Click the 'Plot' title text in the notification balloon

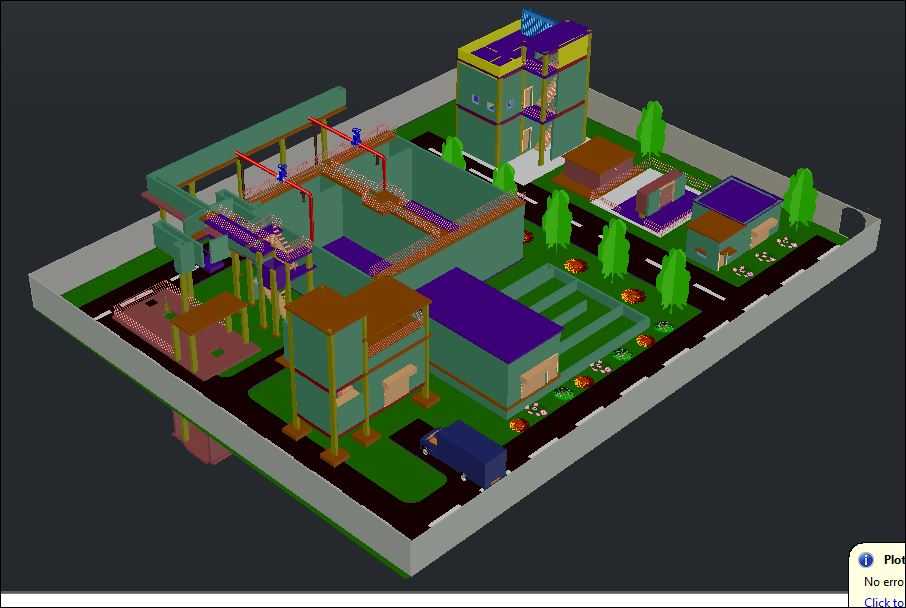pyautogui.click(x=894, y=559)
